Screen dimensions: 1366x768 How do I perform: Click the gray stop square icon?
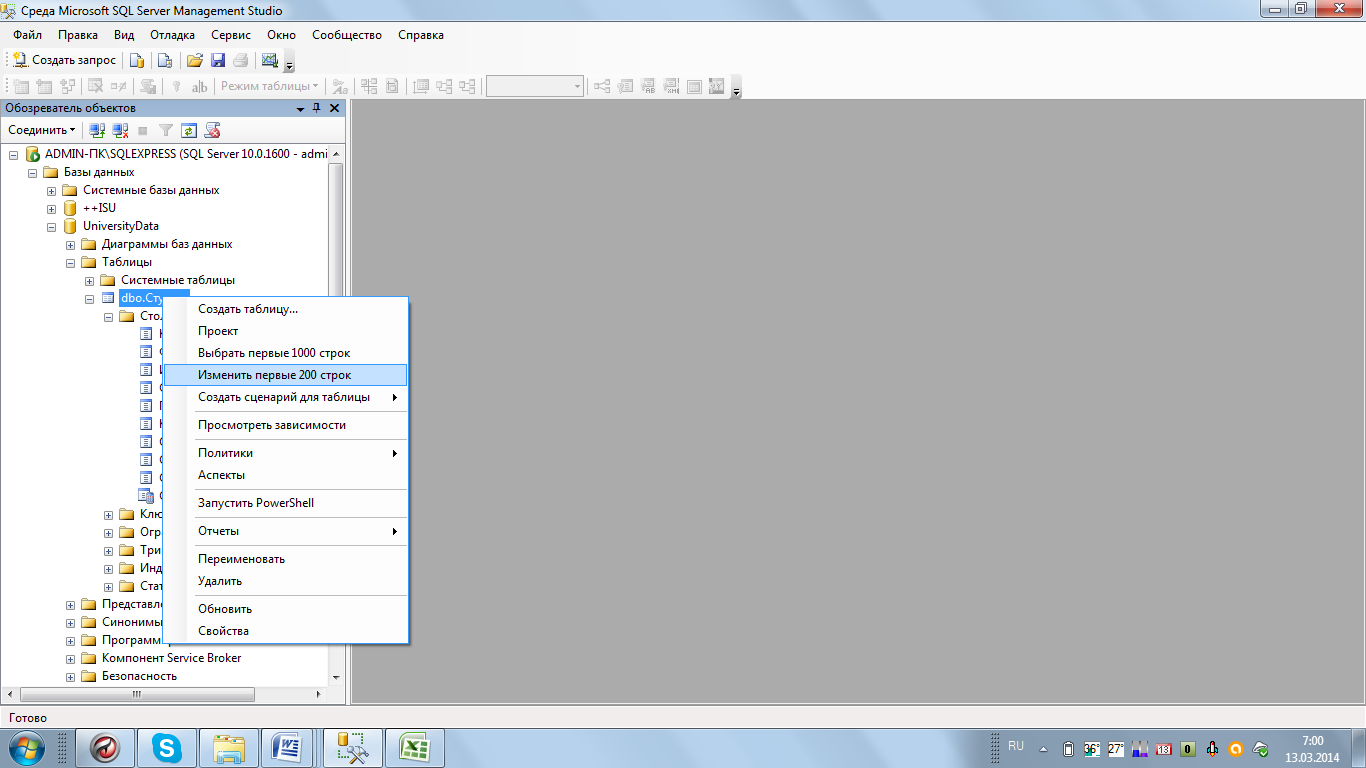click(x=143, y=130)
